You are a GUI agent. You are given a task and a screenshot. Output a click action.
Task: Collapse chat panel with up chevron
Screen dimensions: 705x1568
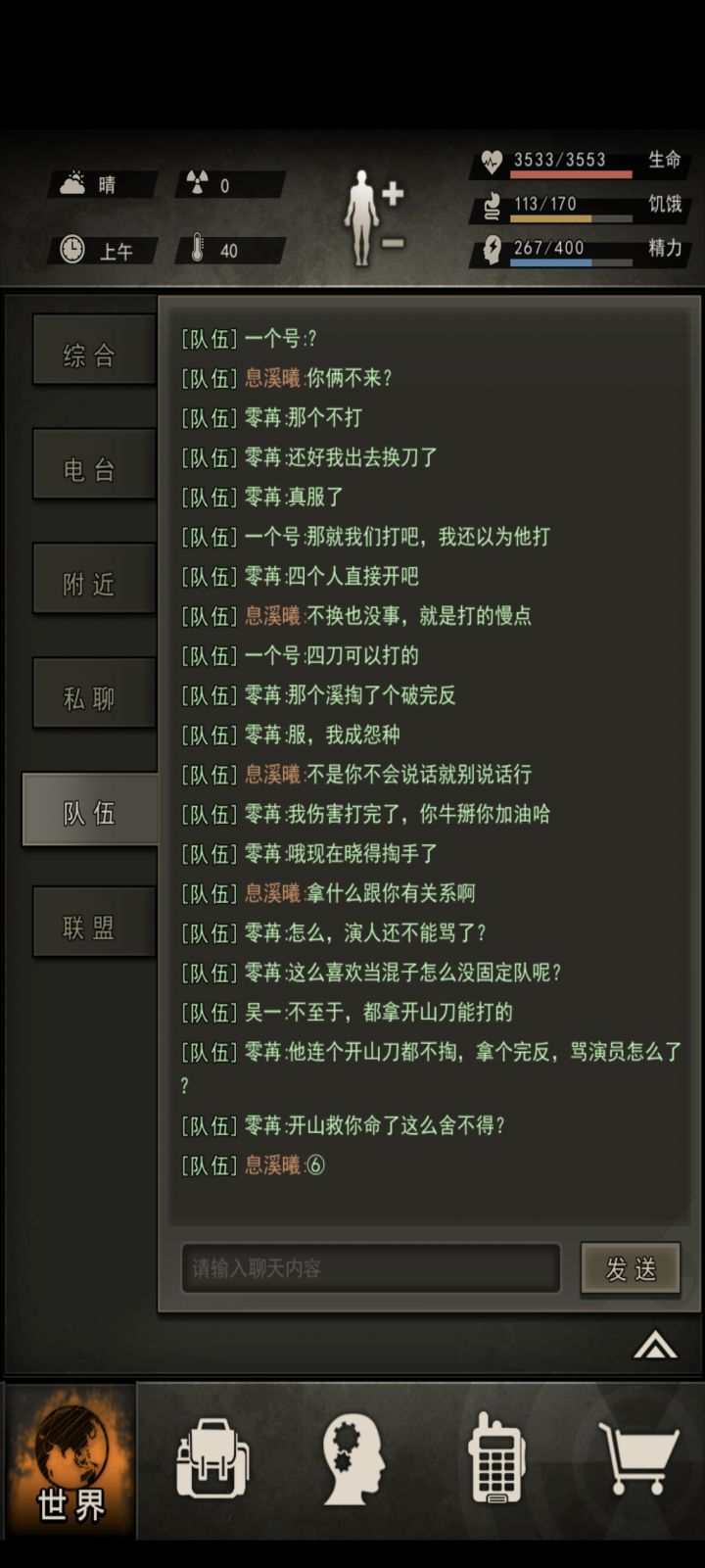coord(655,1346)
